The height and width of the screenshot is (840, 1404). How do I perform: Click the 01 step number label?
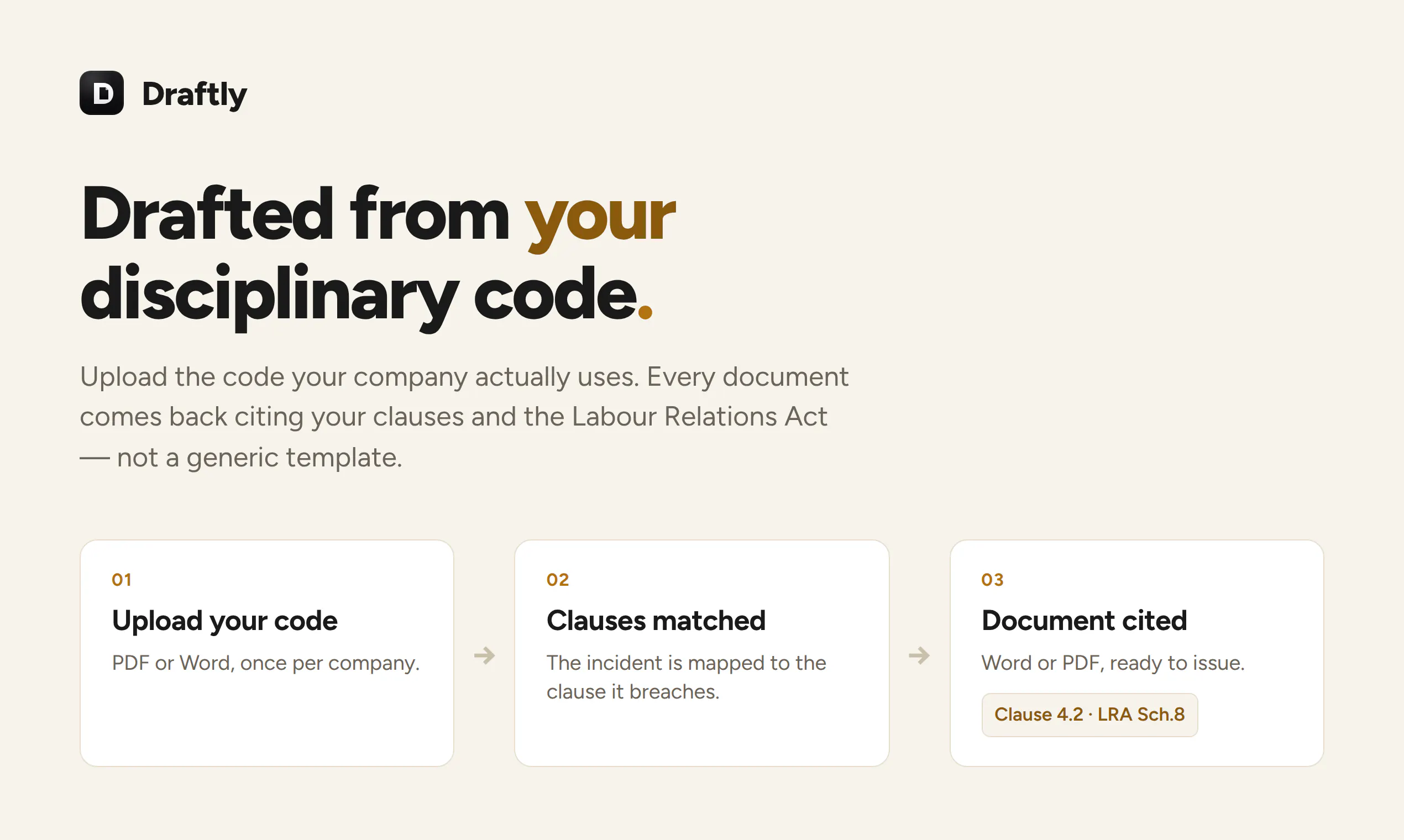(x=122, y=580)
